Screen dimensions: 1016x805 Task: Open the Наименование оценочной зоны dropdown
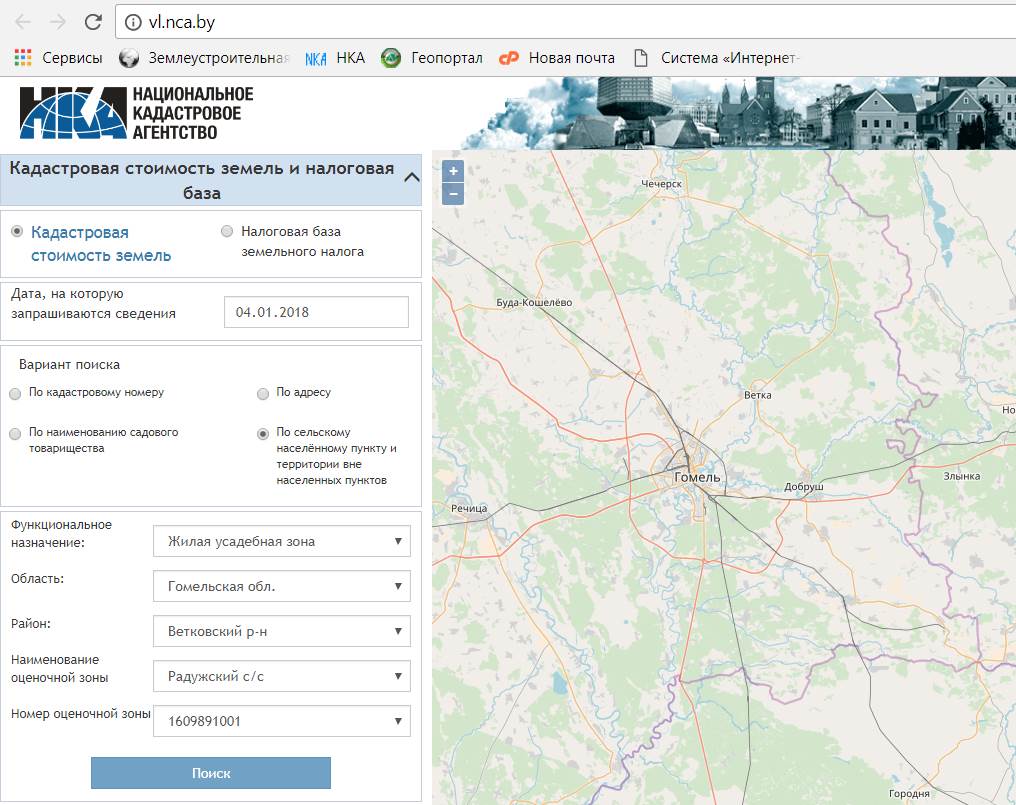[282, 676]
